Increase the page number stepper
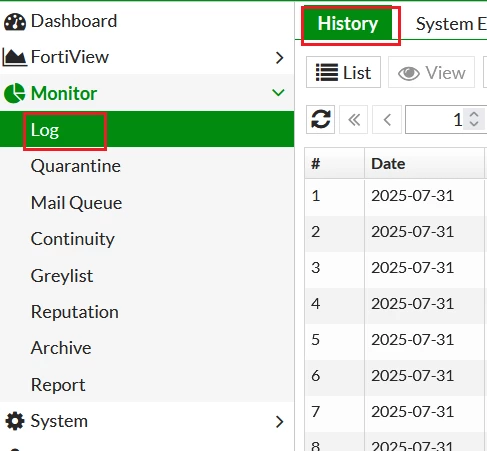Screen dimensions: 487x451 pos(474,115)
